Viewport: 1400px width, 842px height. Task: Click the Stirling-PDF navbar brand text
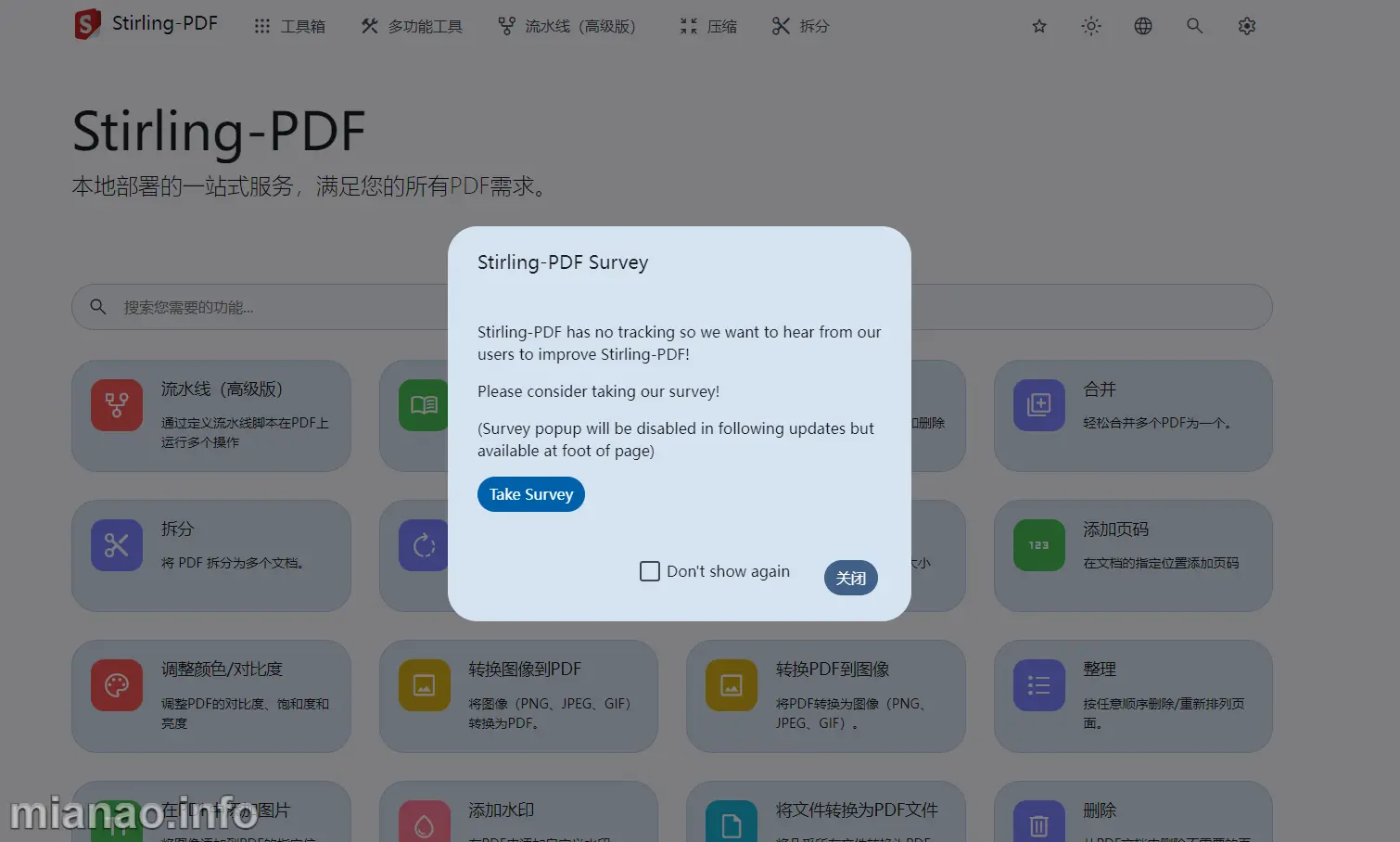[x=165, y=23]
